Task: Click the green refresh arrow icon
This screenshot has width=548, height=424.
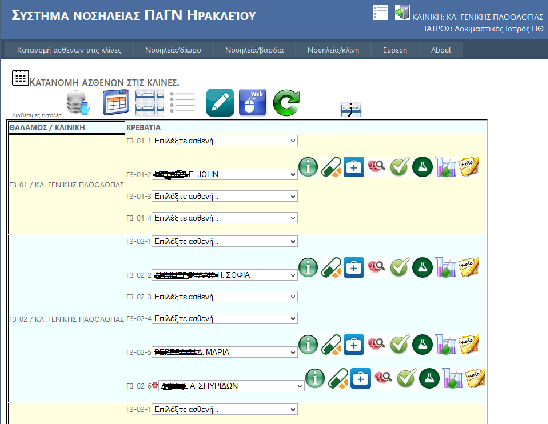Action: [x=286, y=102]
